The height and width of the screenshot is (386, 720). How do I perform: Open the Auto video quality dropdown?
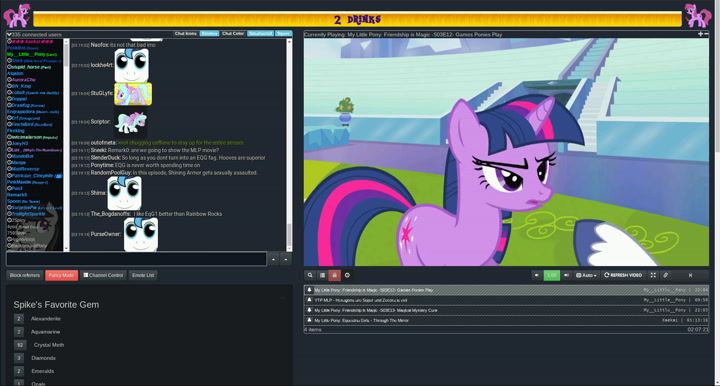pyautogui.click(x=586, y=275)
